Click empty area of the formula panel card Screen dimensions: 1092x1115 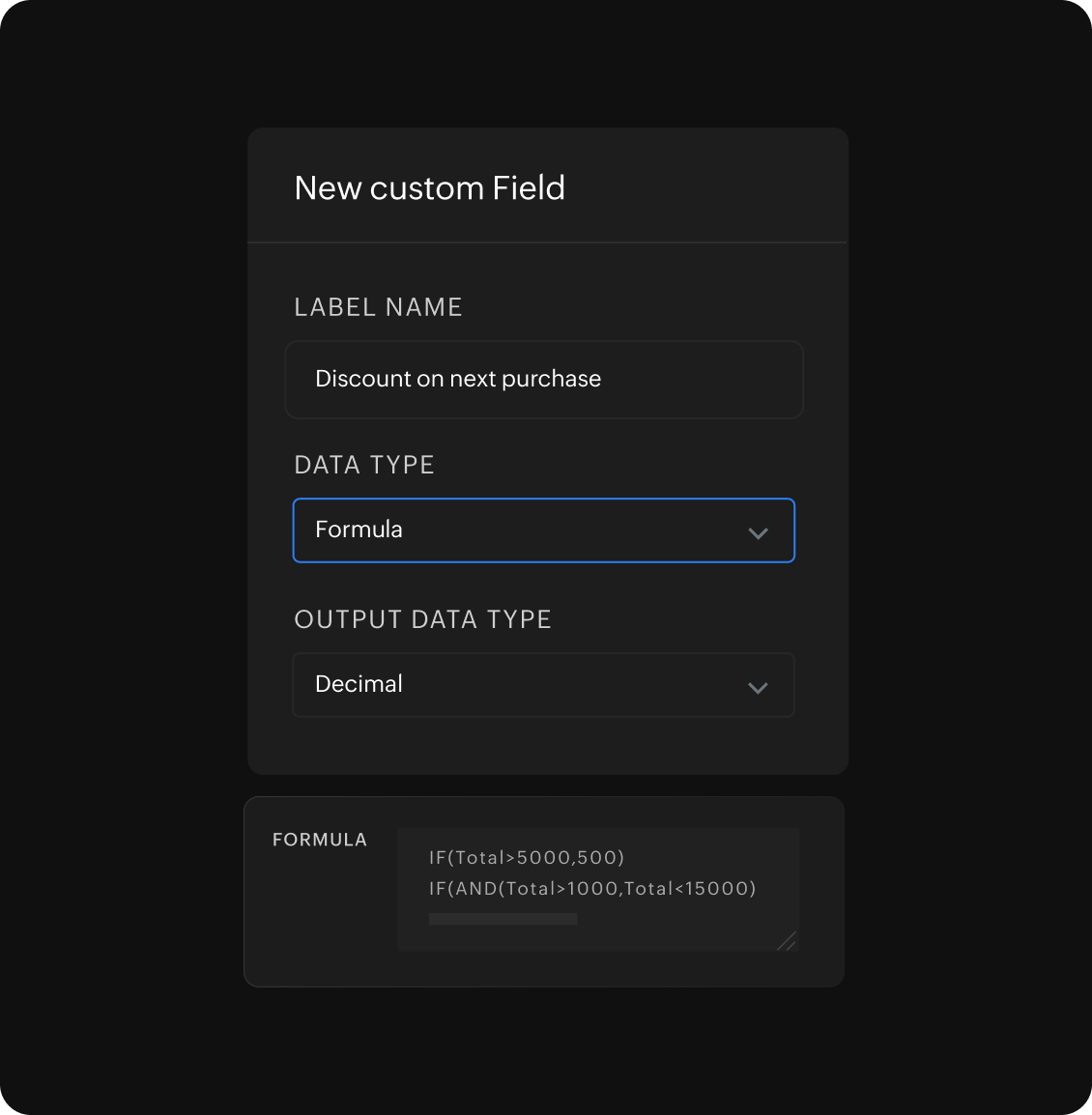pyautogui.click(x=319, y=928)
